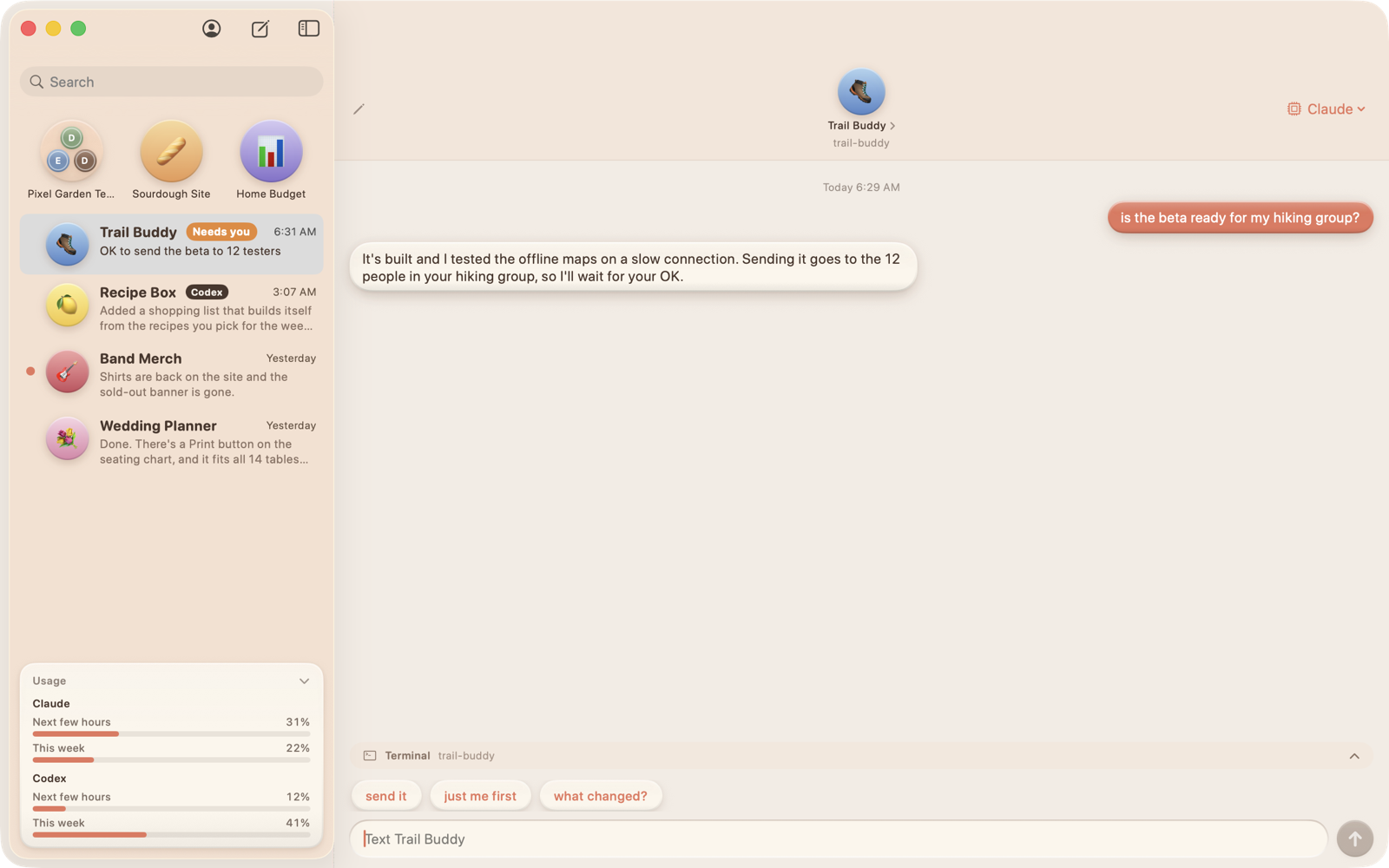Toggle the sidebar panel icon

click(308, 29)
